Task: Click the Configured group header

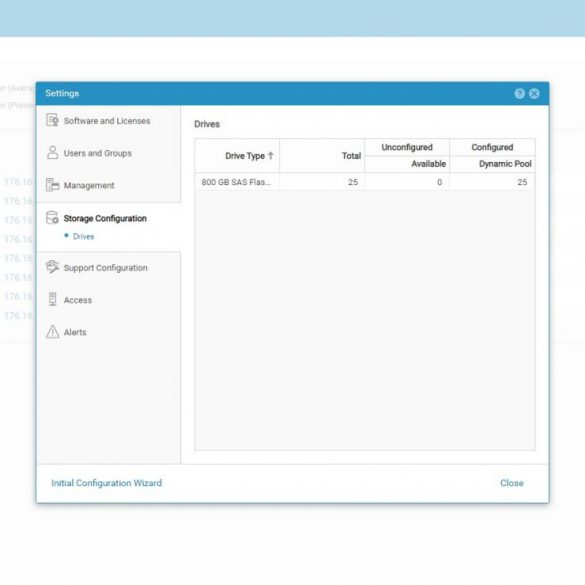Action: [492, 147]
